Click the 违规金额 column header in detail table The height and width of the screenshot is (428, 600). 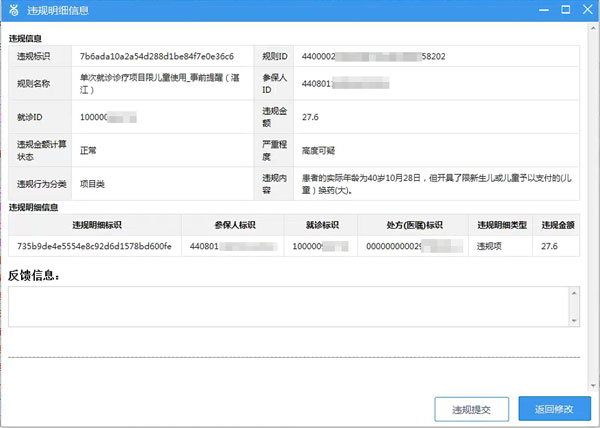click(x=557, y=225)
